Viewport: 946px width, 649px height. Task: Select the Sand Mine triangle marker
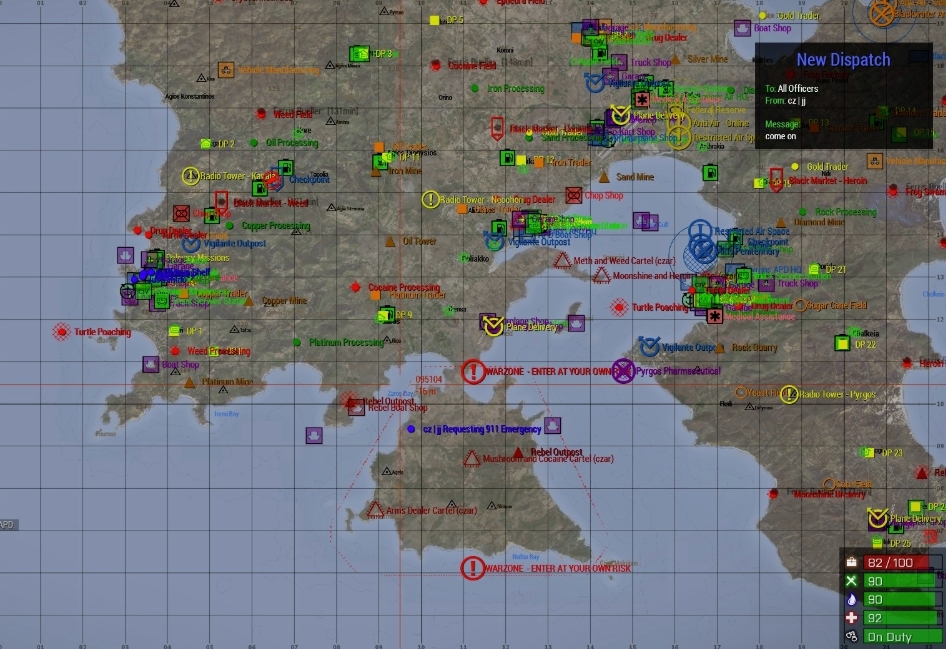click(604, 177)
